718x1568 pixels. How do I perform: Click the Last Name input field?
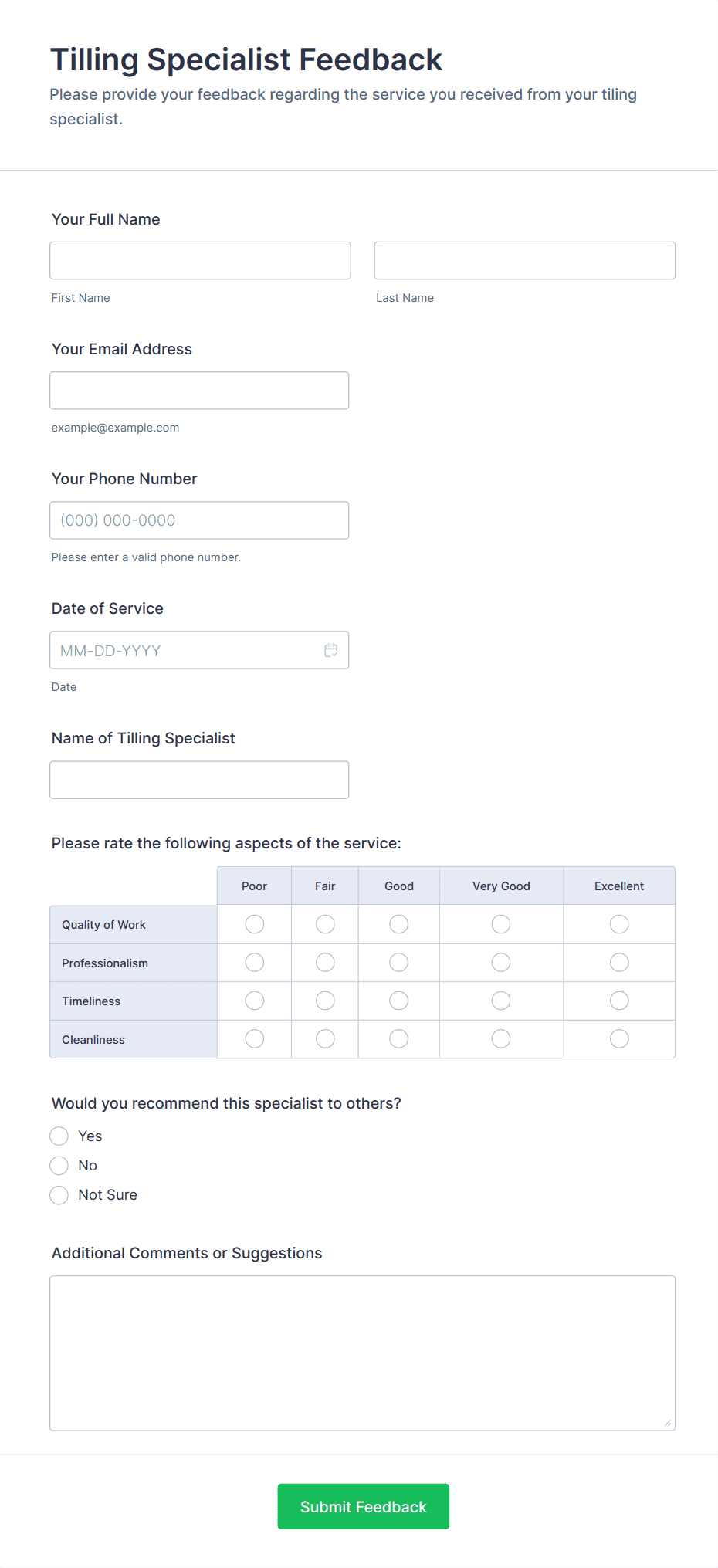coord(524,260)
